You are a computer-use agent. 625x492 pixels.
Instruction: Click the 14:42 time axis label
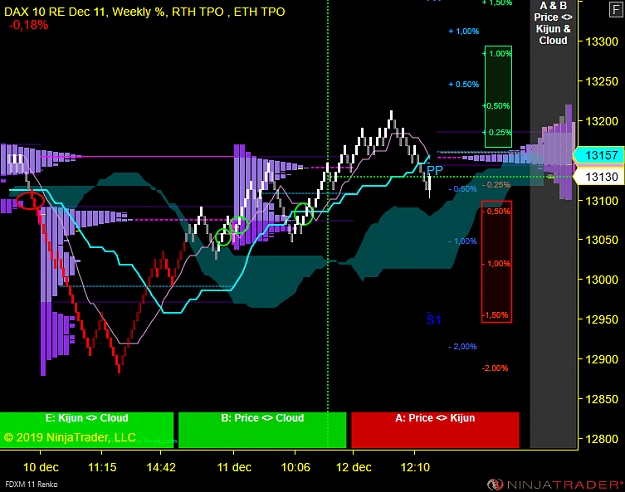161,467
